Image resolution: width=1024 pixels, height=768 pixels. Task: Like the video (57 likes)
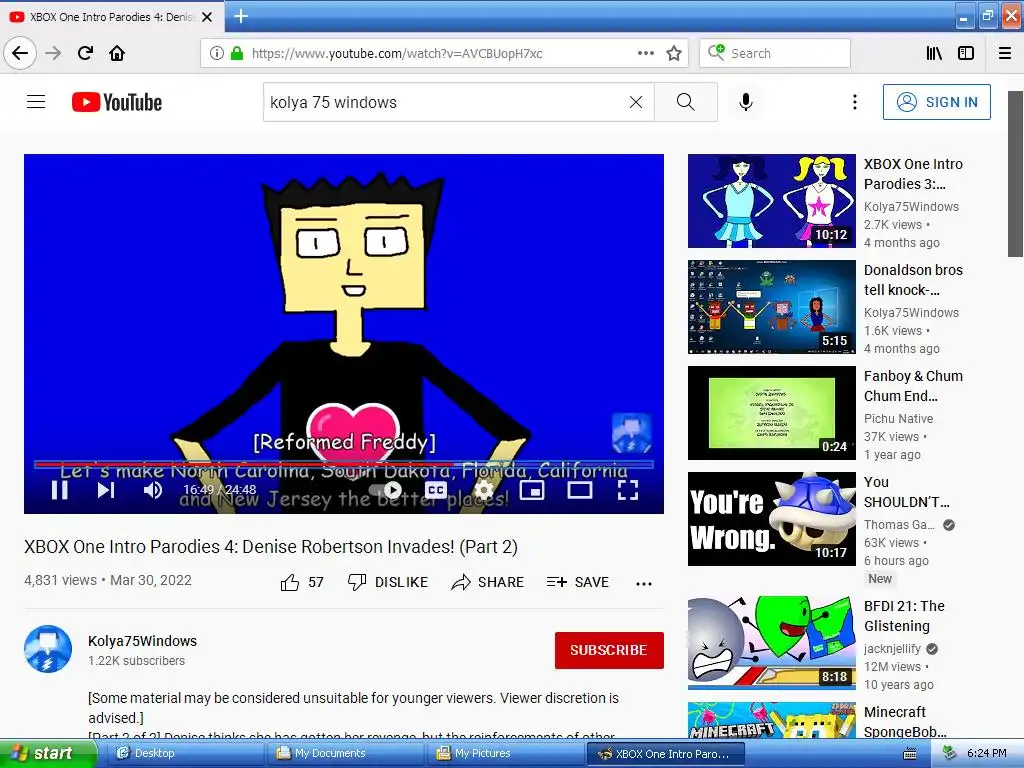302,582
